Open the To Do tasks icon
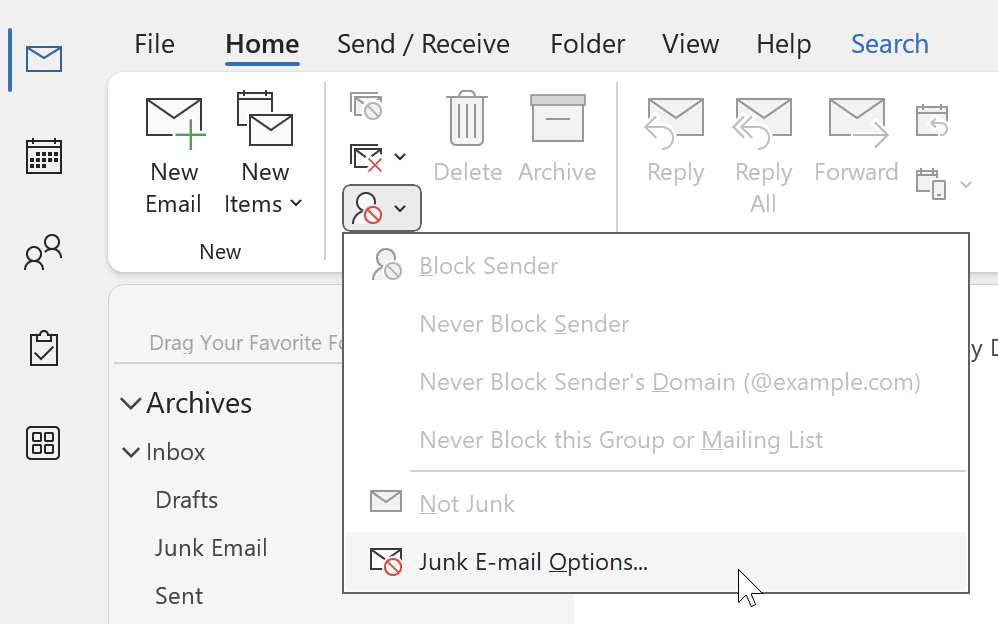The height and width of the screenshot is (624, 998). coord(42,348)
